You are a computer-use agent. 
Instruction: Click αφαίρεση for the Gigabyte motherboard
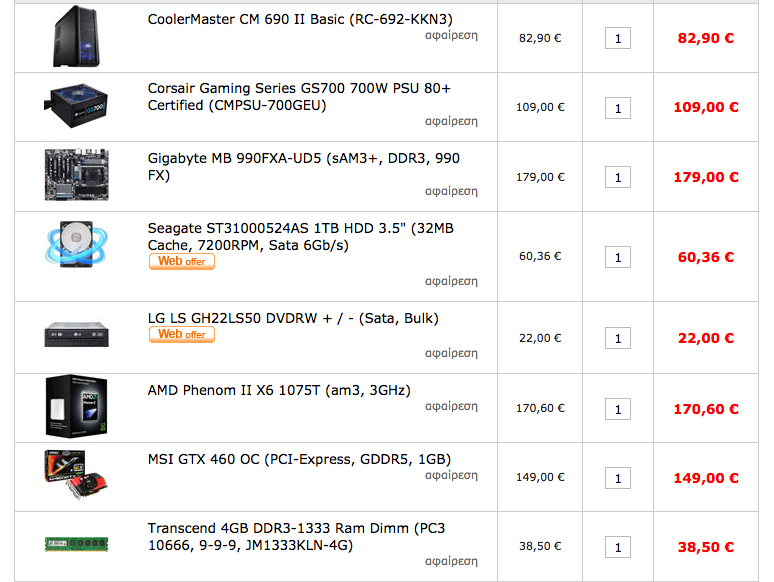(x=451, y=192)
